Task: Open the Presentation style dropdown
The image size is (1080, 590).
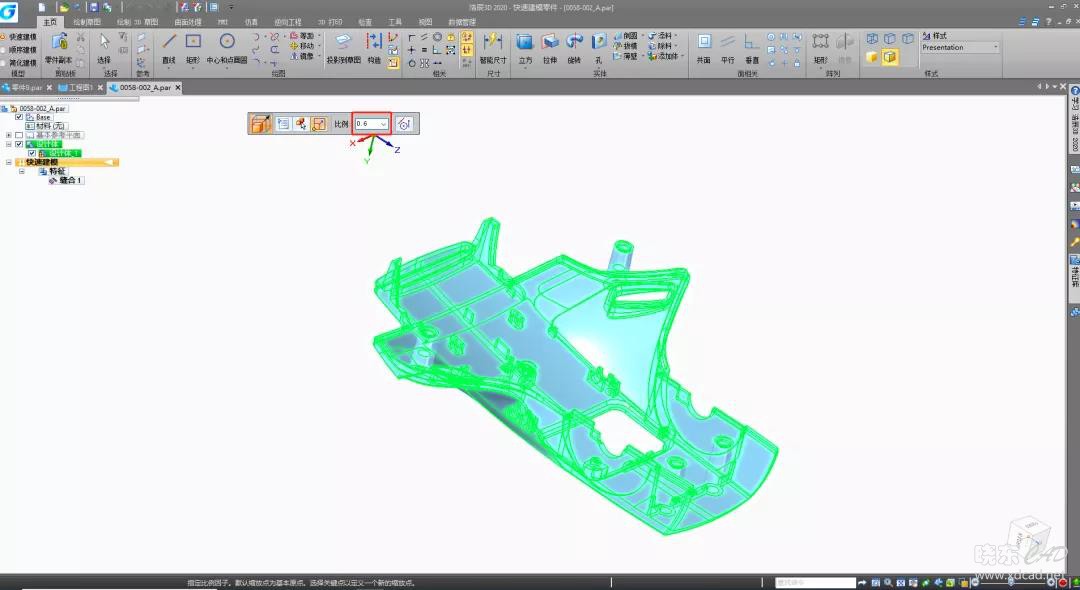Action: [995, 47]
